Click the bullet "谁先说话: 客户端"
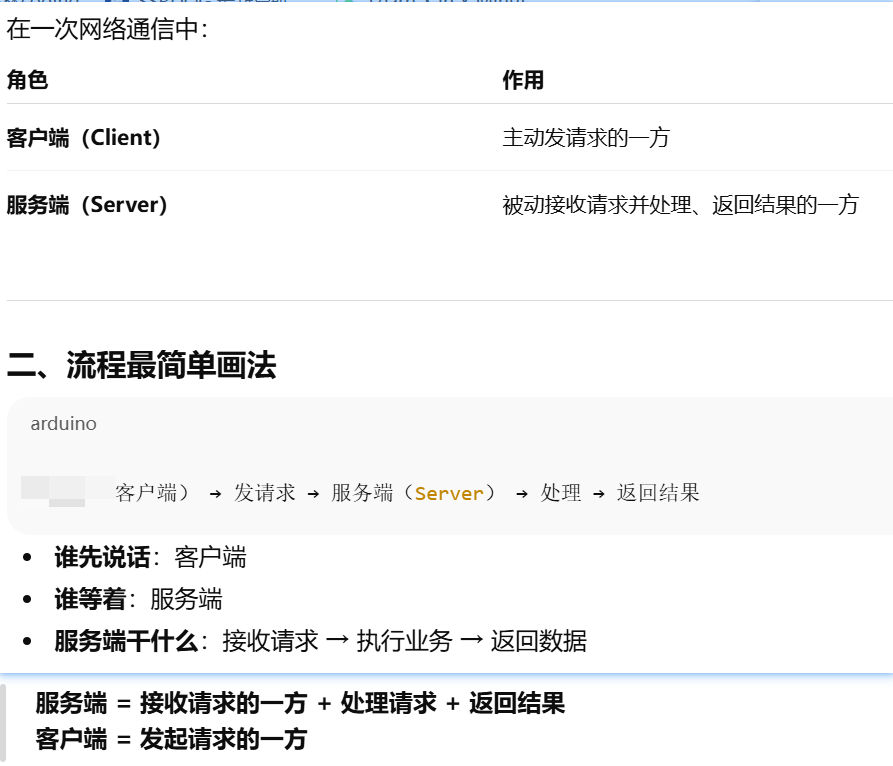This screenshot has height=766, width=893. pyautogui.click(x=150, y=557)
